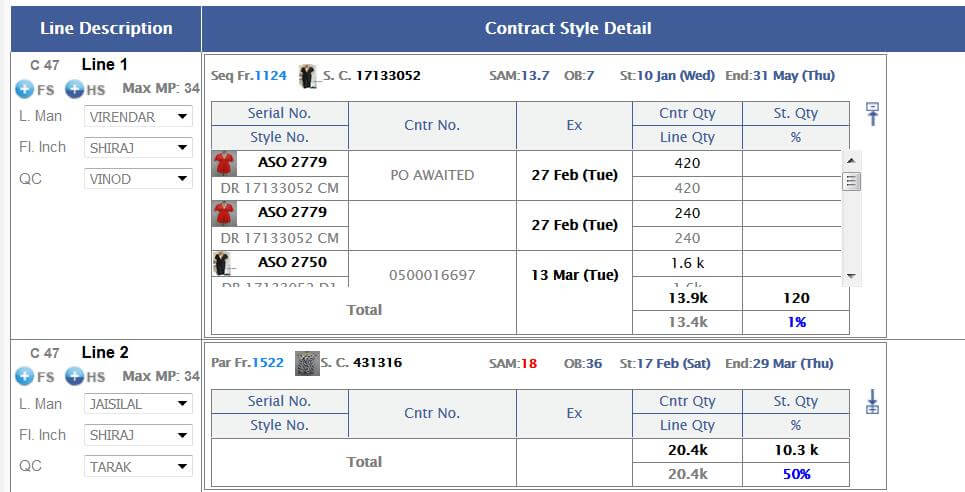Image resolution: width=965 pixels, height=492 pixels.
Task: Open L. Man dropdown showing JAISILAL
Action: (x=138, y=404)
